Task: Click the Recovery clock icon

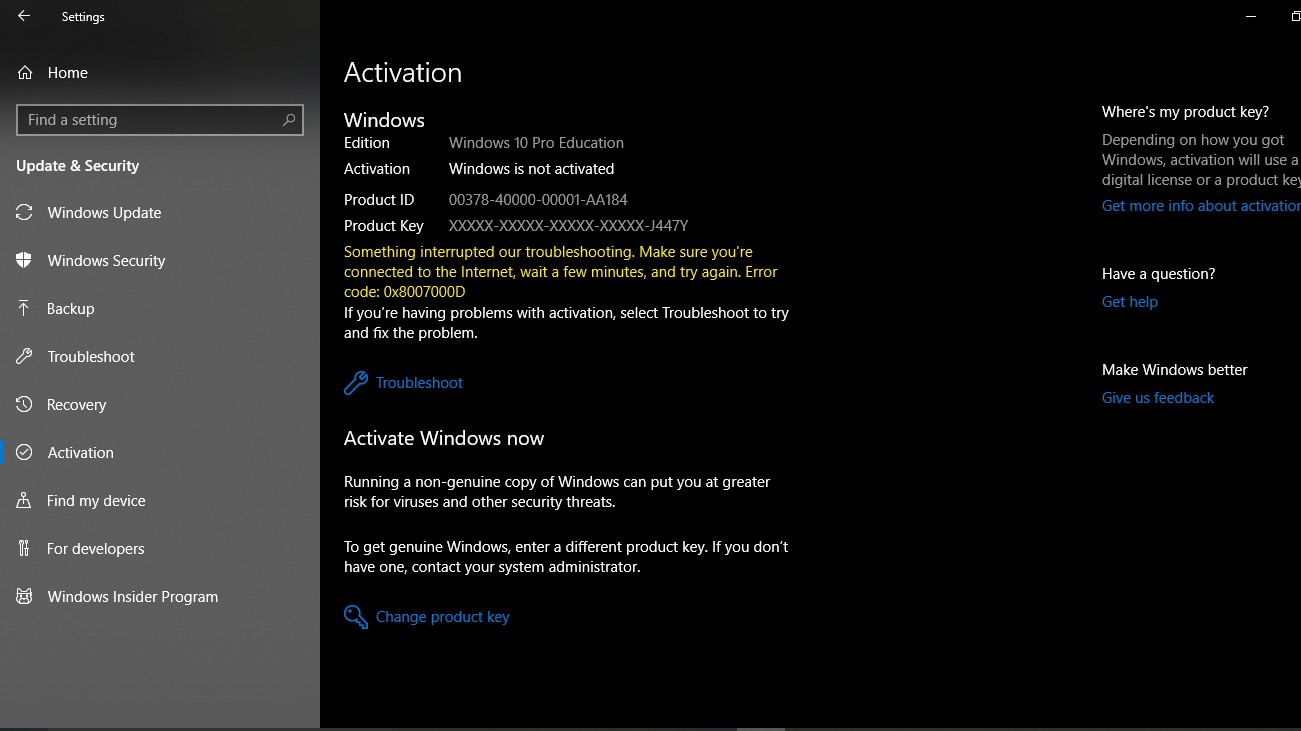Action: 25,405
